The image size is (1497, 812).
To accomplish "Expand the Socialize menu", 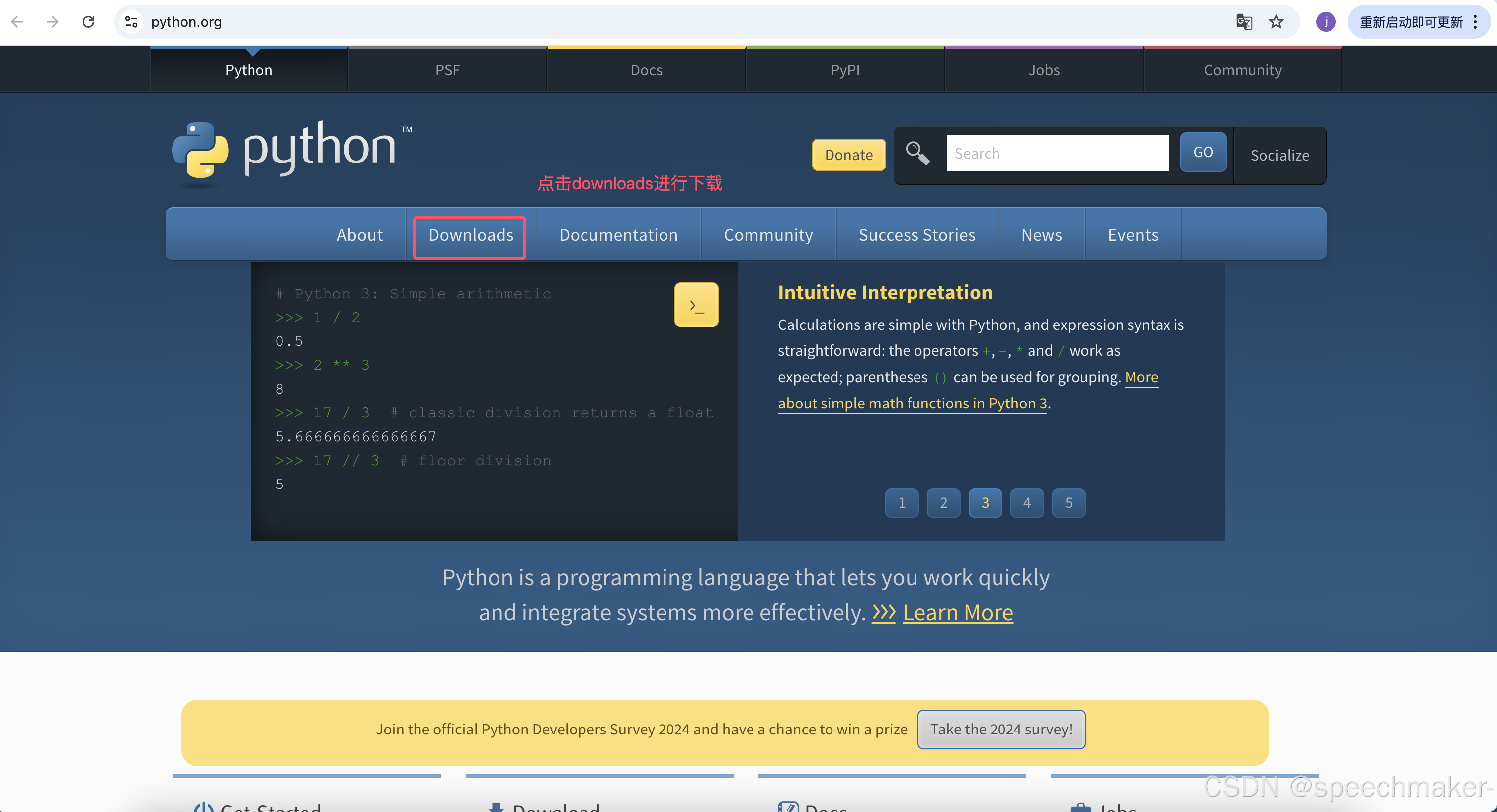I will 1280,155.
